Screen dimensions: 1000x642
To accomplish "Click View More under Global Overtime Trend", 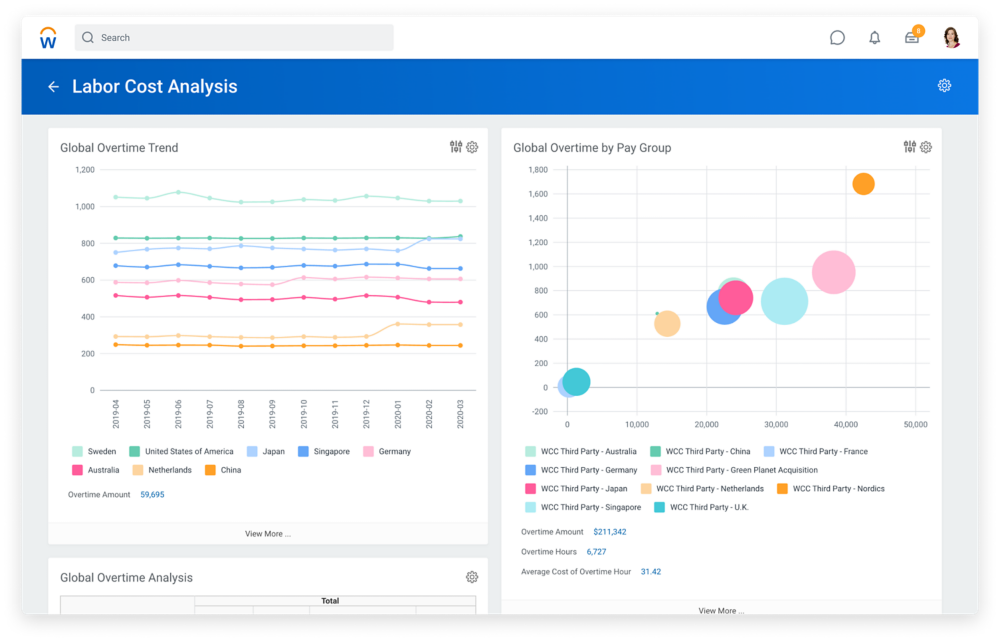I will pyautogui.click(x=266, y=533).
